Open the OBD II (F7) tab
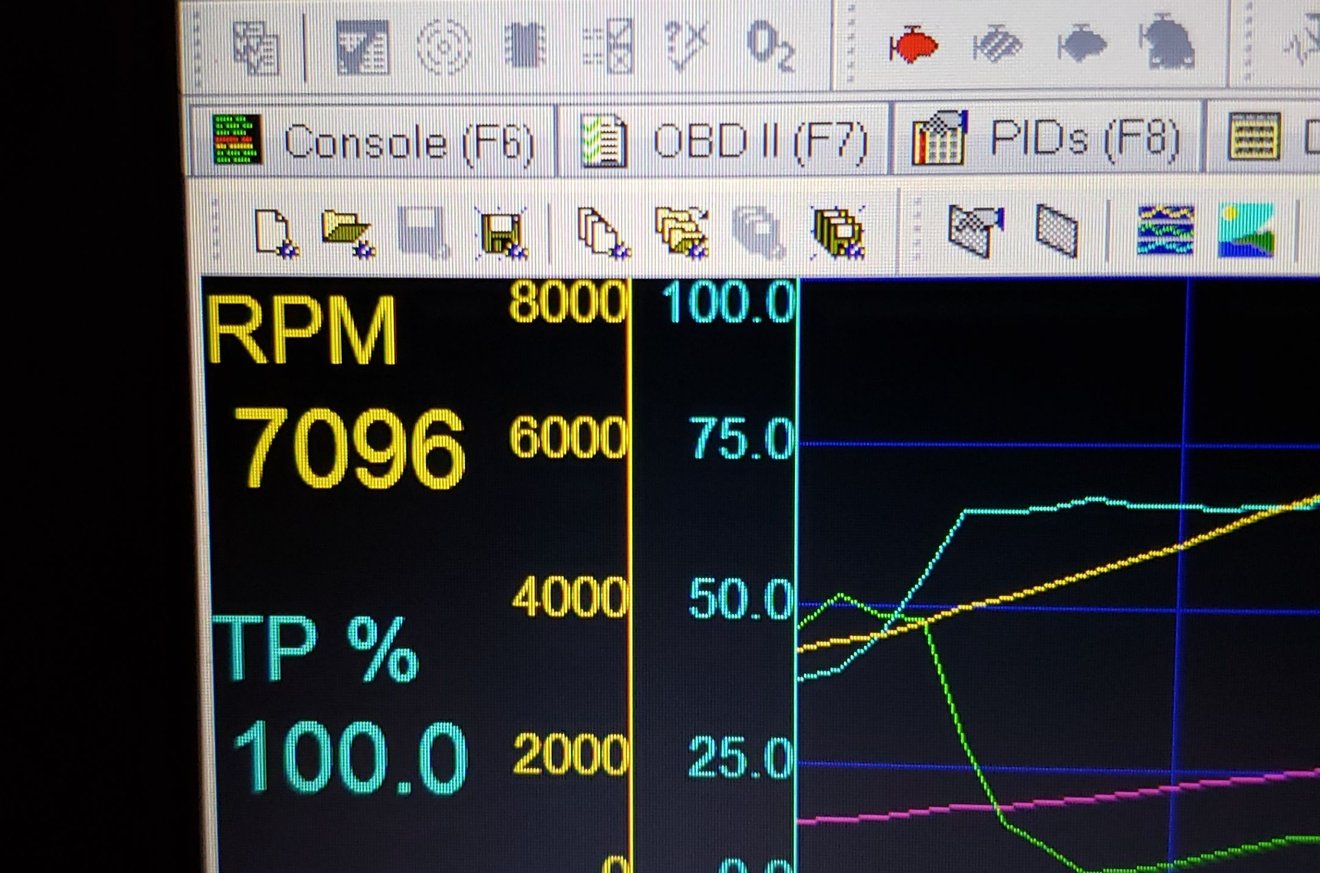The image size is (1320, 873). click(x=724, y=142)
